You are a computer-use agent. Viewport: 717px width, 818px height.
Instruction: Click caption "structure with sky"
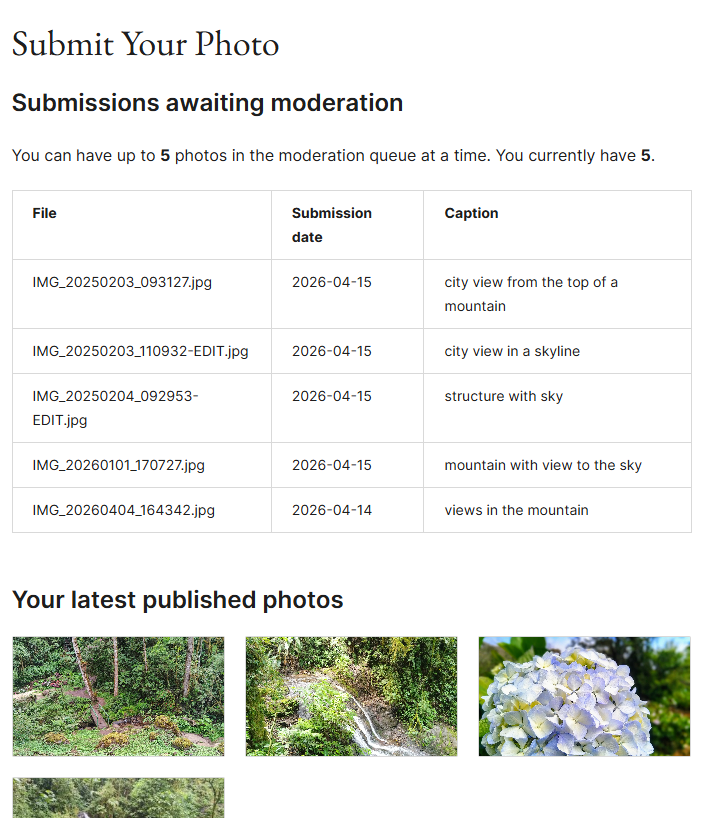pos(503,396)
